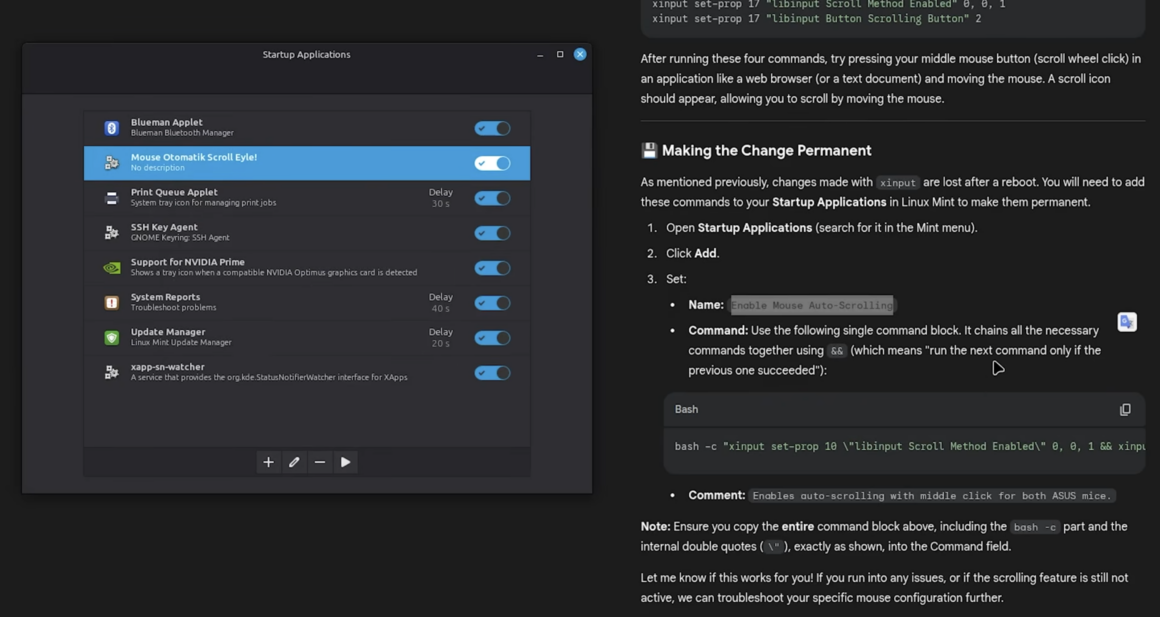The height and width of the screenshot is (617, 1160).
Task: Click the translate icon beside the text
Action: 1127,322
